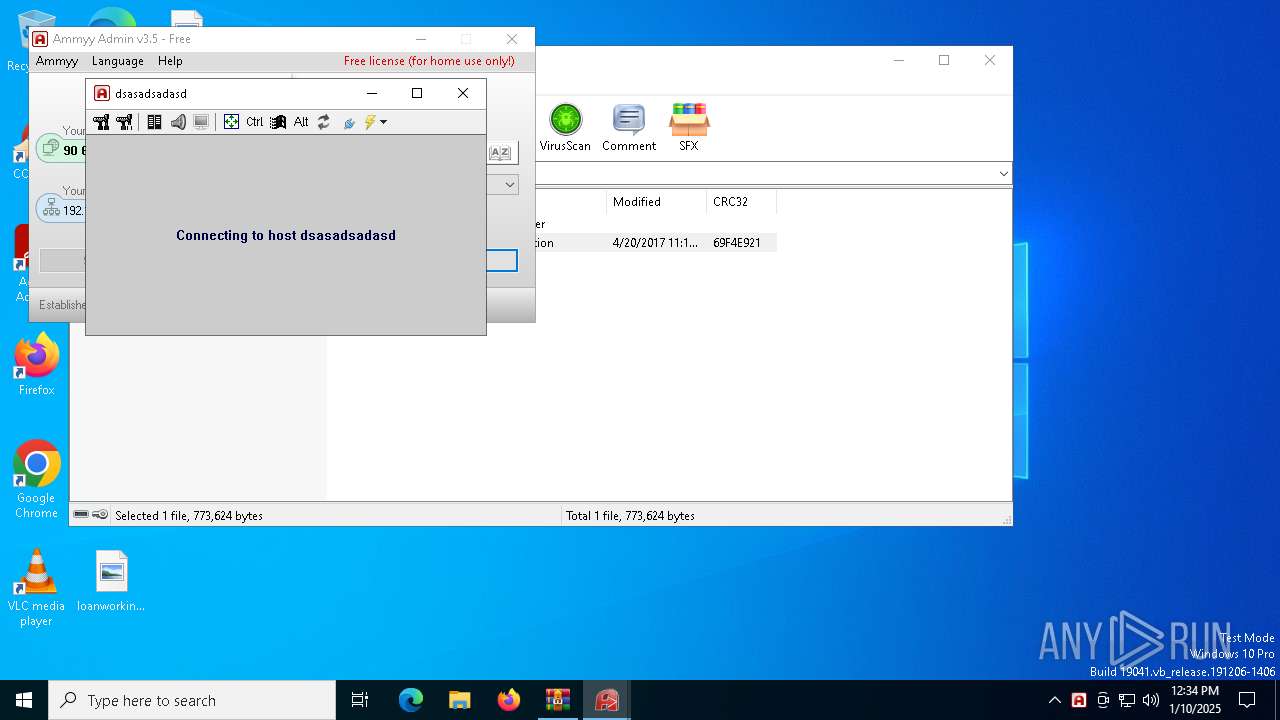This screenshot has width=1280, height=720.
Task: Open the Help menu in Ammyy Admin
Action: pos(170,61)
